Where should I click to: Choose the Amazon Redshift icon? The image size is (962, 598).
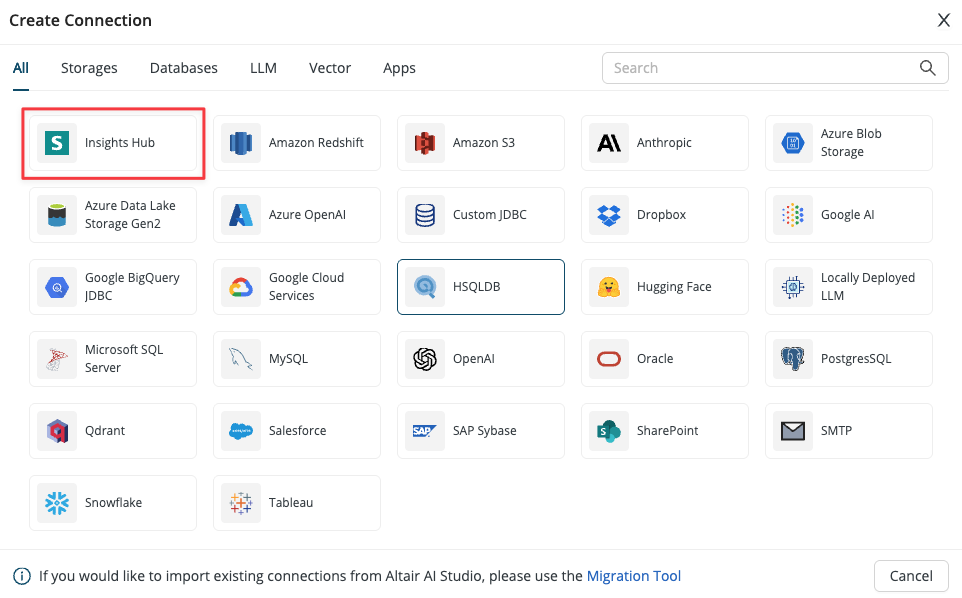240,143
